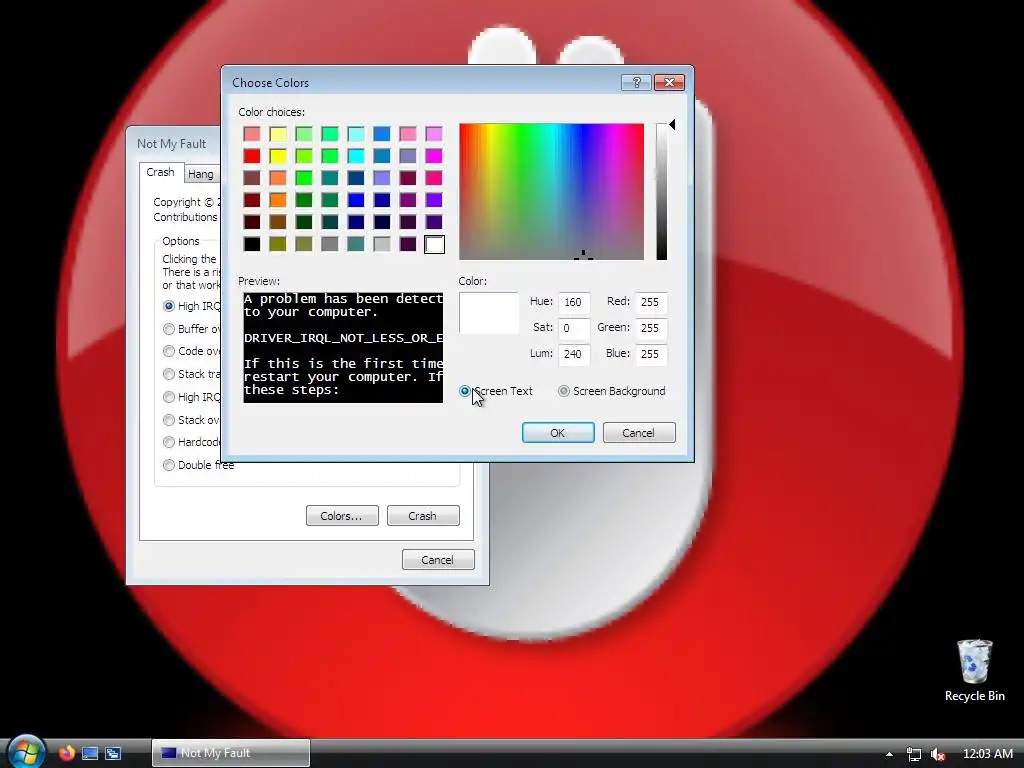Click the help question-mark button in Choose Colors
Screen dimensions: 1024x768
637,82
